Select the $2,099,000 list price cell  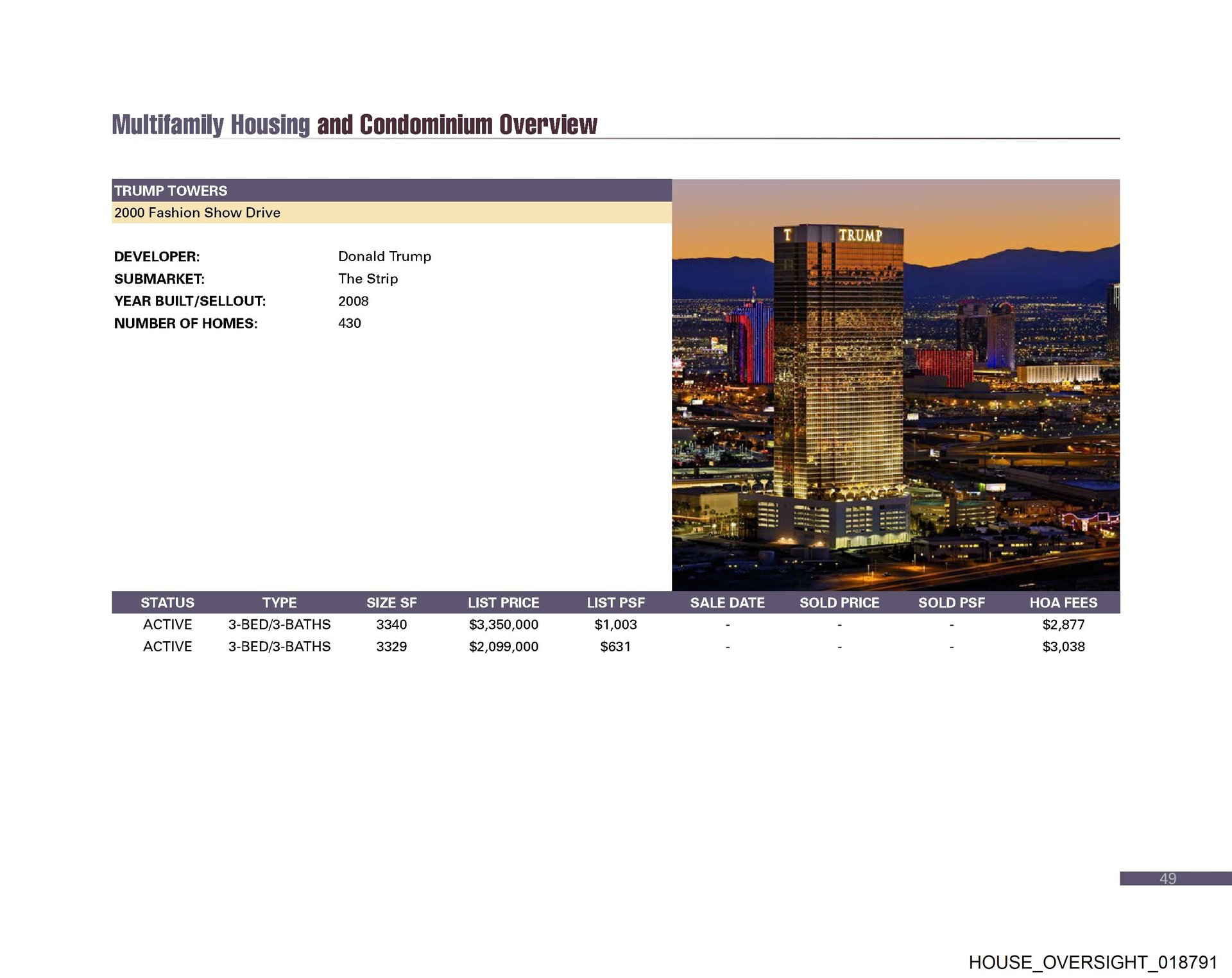(503, 646)
